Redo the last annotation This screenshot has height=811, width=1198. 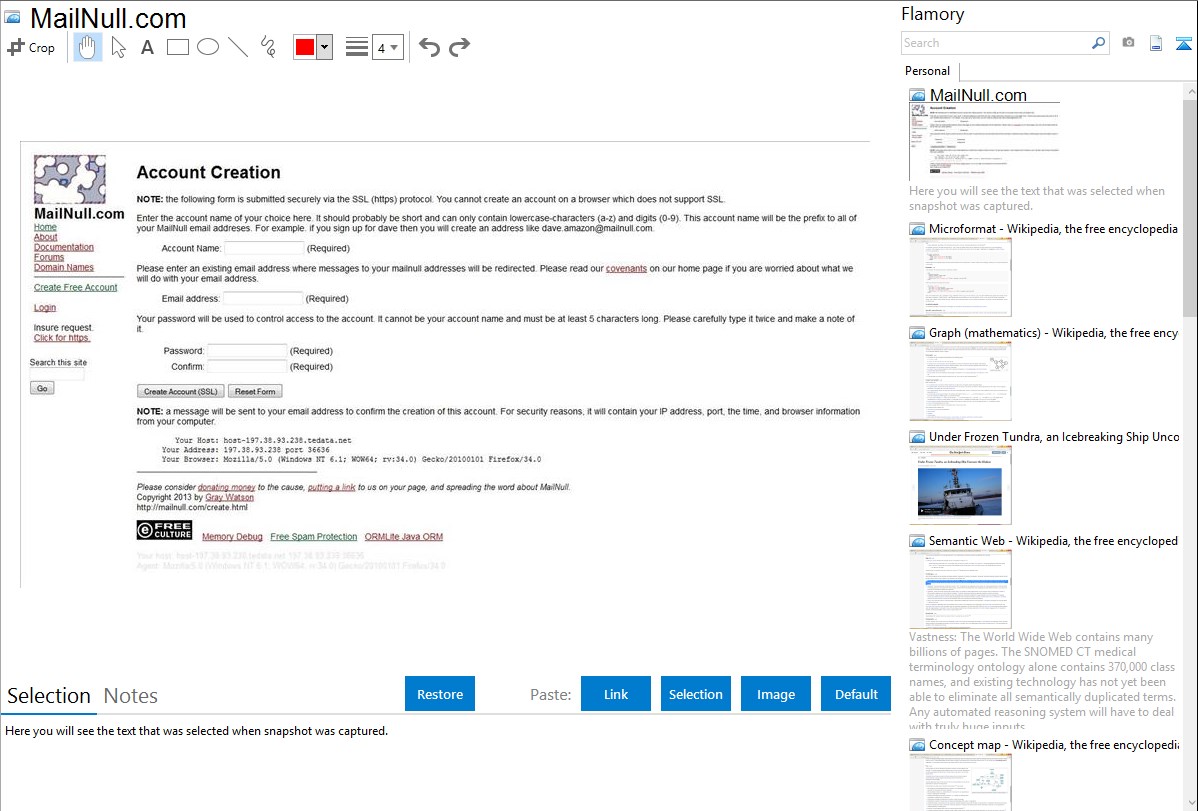click(x=459, y=47)
